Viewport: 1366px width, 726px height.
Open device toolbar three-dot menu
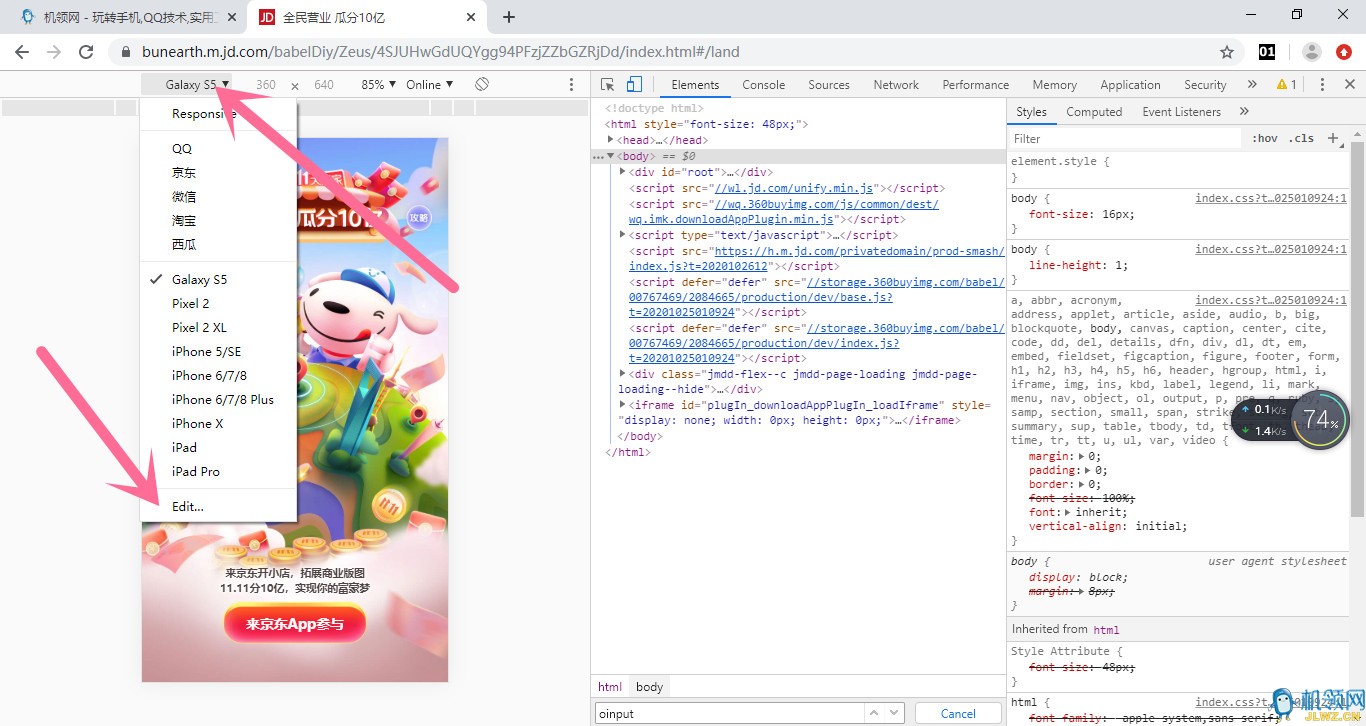click(572, 85)
